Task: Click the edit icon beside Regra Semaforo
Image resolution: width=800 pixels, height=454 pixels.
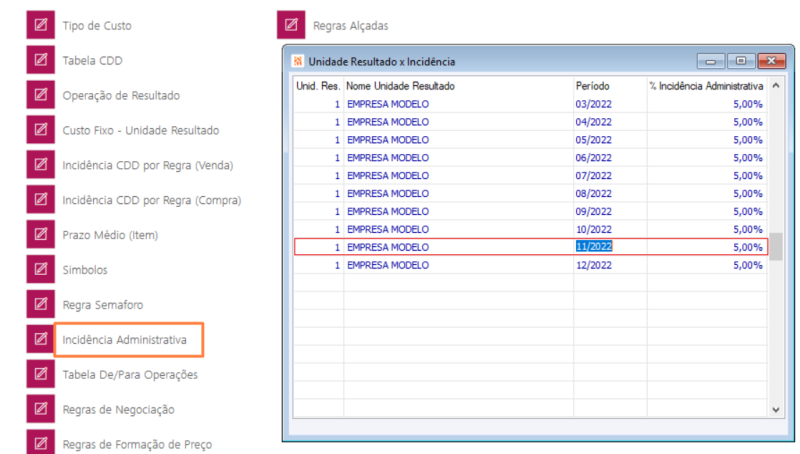Action: tap(41, 304)
